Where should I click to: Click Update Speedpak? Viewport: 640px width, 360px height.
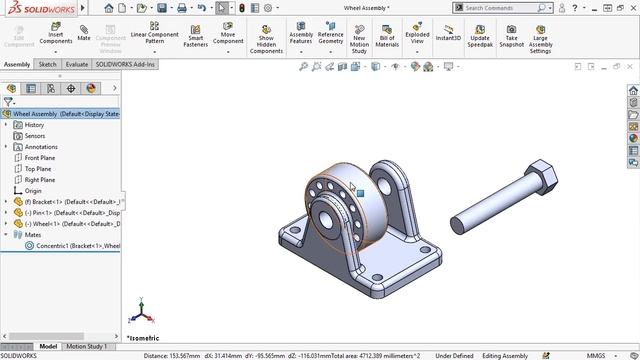(x=480, y=36)
